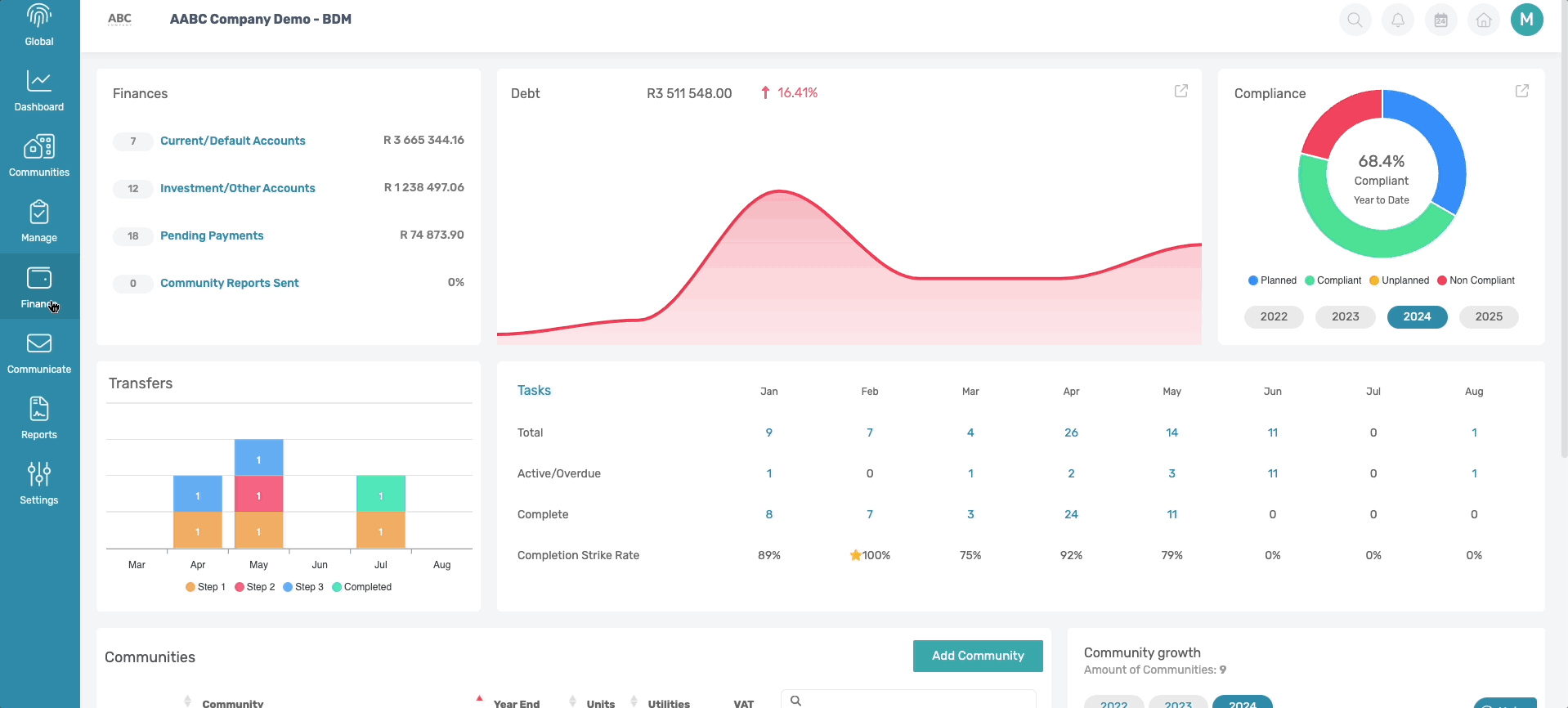Sort by Utilities column arrows
This screenshot has height=708, width=1568.
pos(634,701)
